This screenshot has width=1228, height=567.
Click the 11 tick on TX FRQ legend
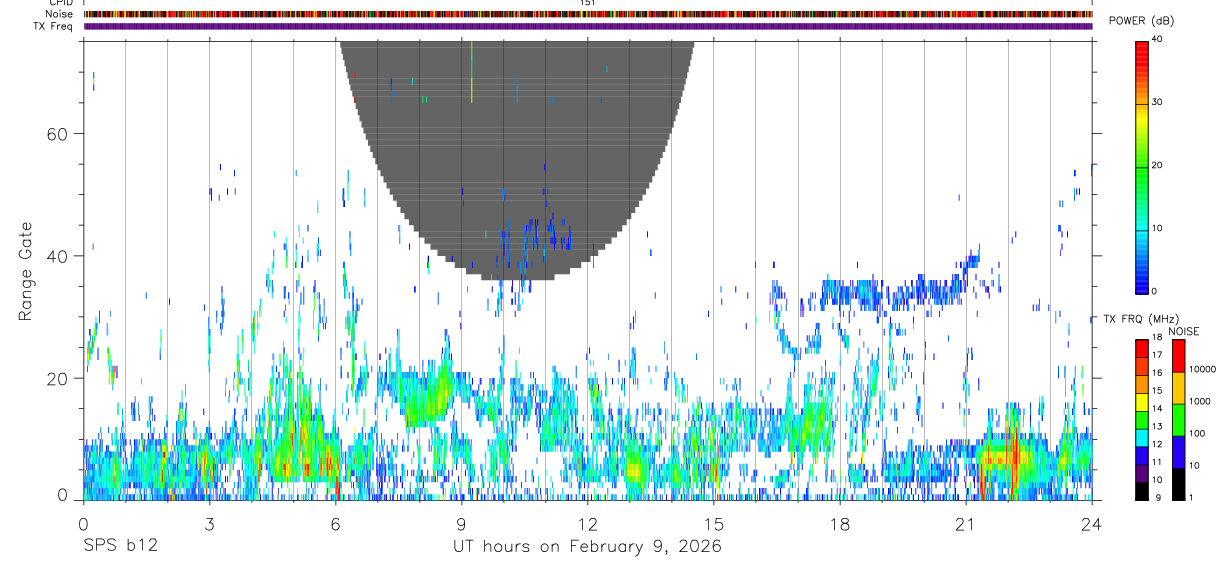pyautogui.click(x=1157, y=462)
